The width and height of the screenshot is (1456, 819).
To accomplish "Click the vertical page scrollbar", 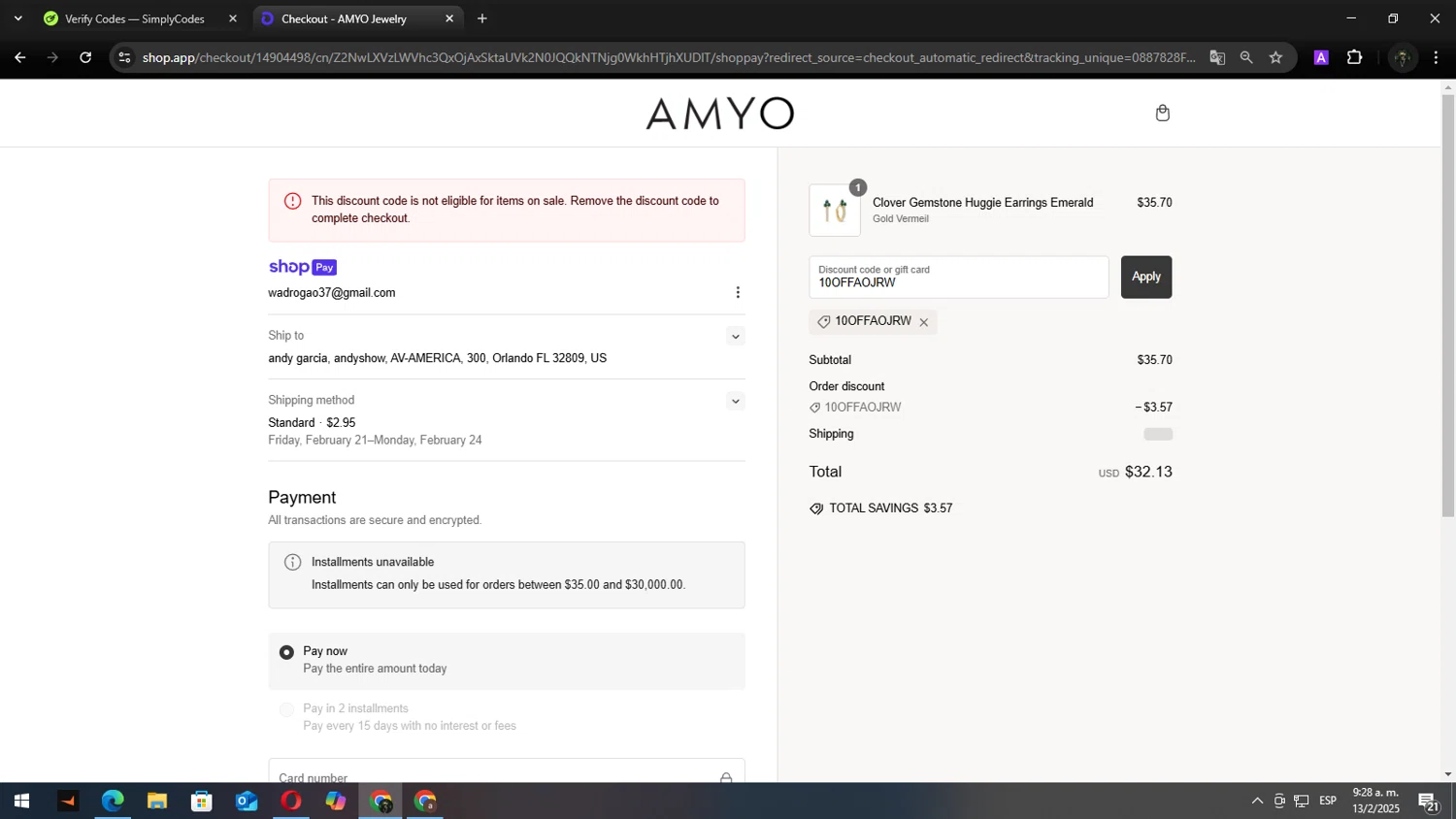I will coord(1447,306).
